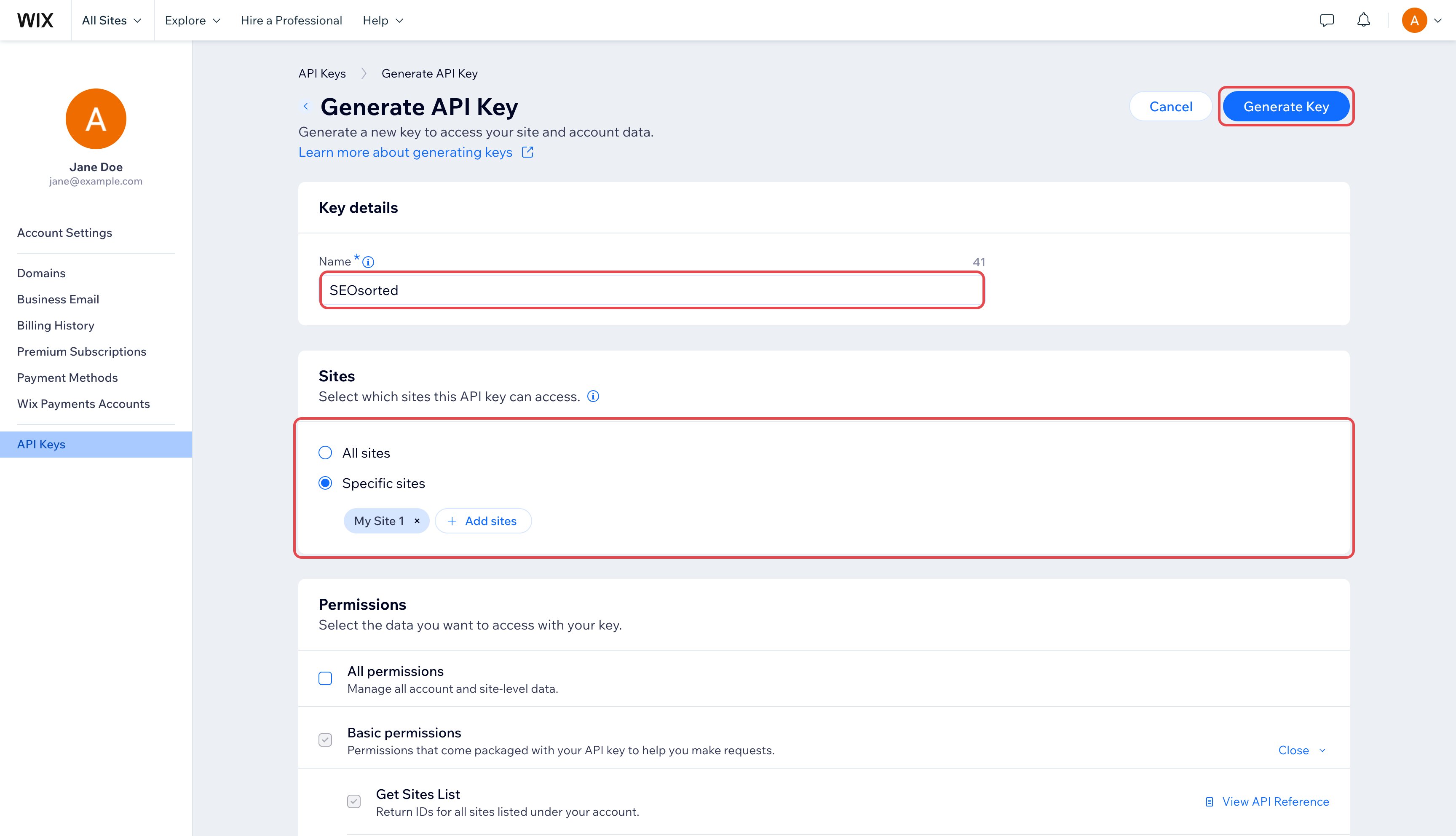Image resolution: width=1456 pixels, height=836 pixels.
Task: Go to Domains in sidebar
Action: [x=41, y=273]
